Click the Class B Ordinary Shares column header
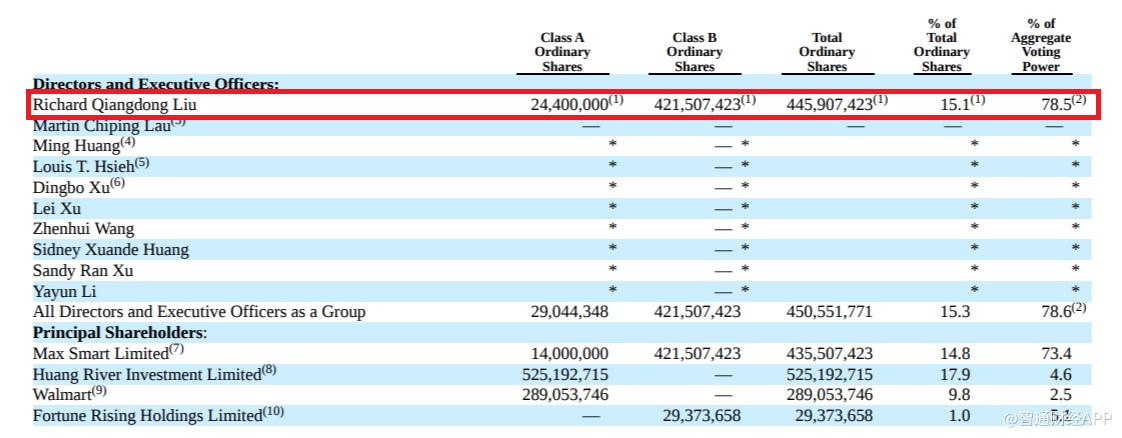Image resolution: width=1122 pixels, height=438 pixels. coord(694,52)
